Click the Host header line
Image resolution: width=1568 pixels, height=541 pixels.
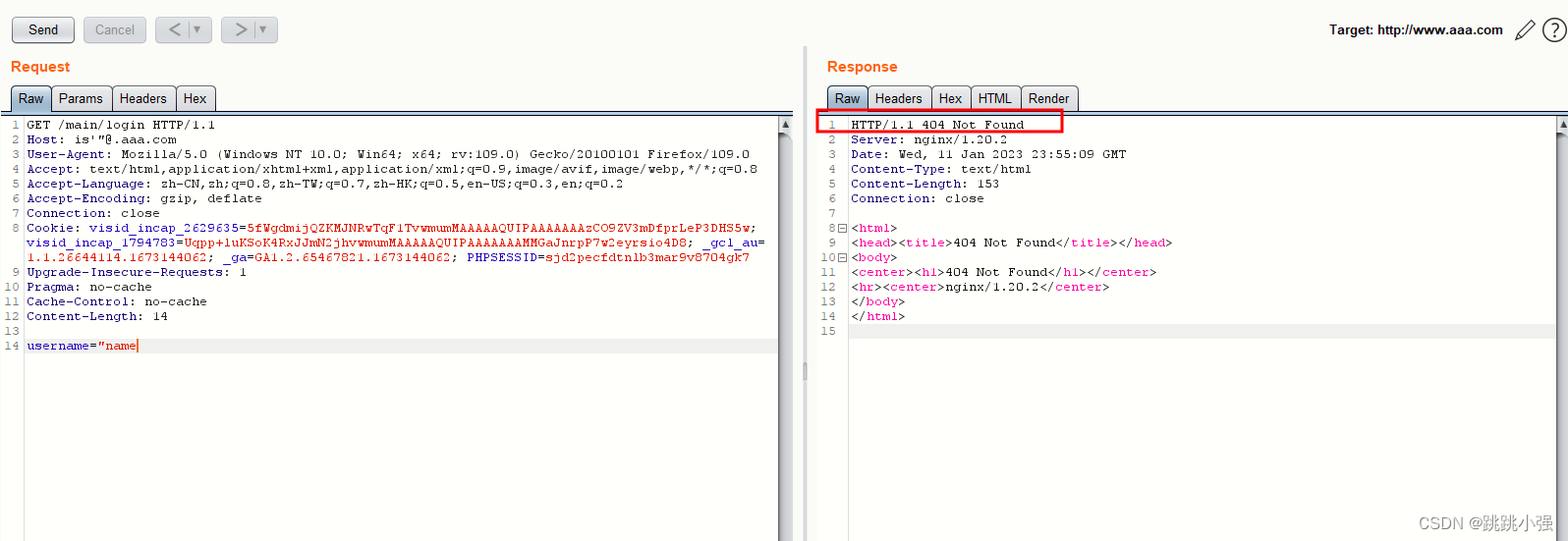pyautogui.click(x=102, y=139)
